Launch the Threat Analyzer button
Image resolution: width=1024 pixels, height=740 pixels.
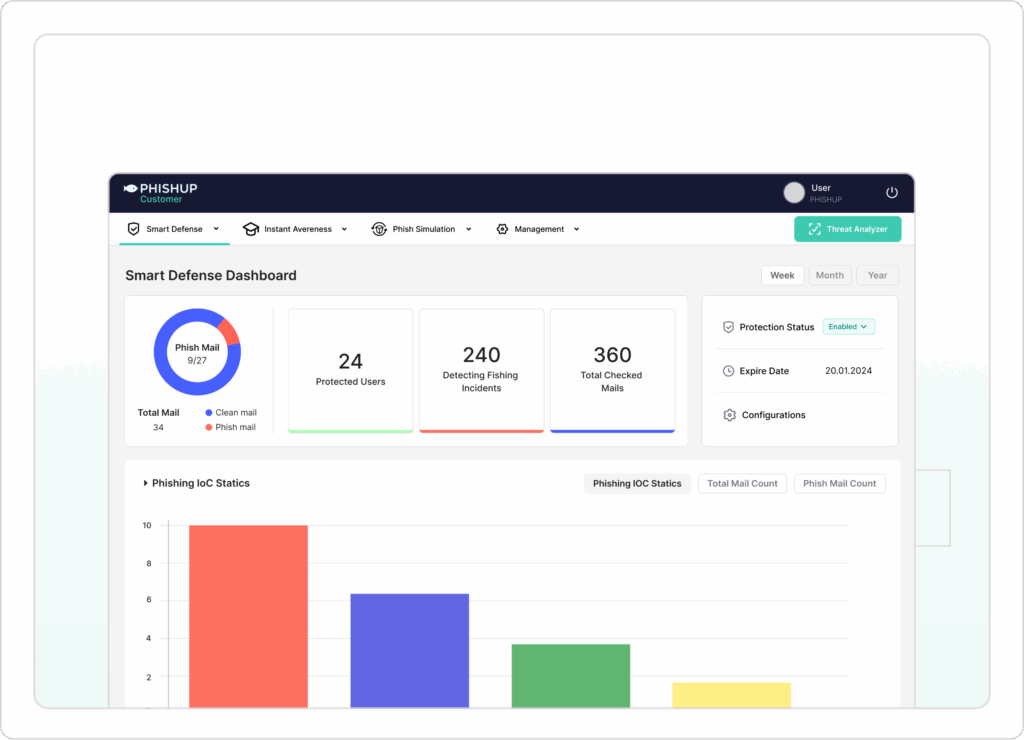coord(847,229)
